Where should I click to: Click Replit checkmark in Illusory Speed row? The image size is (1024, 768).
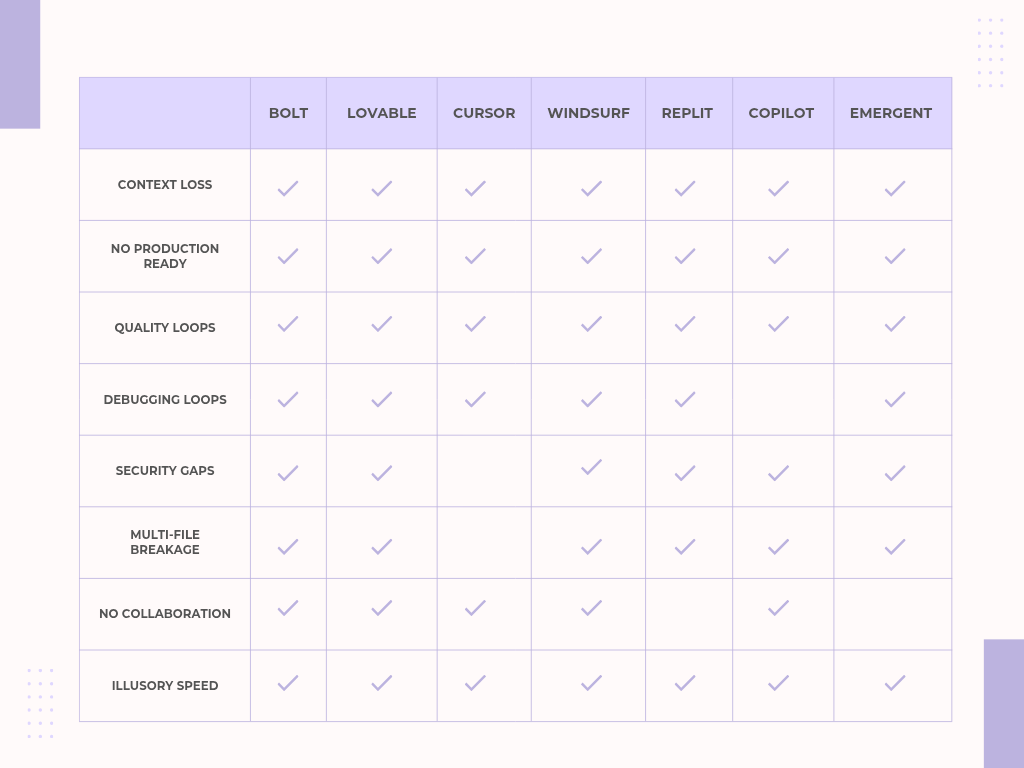coord(685,683)
